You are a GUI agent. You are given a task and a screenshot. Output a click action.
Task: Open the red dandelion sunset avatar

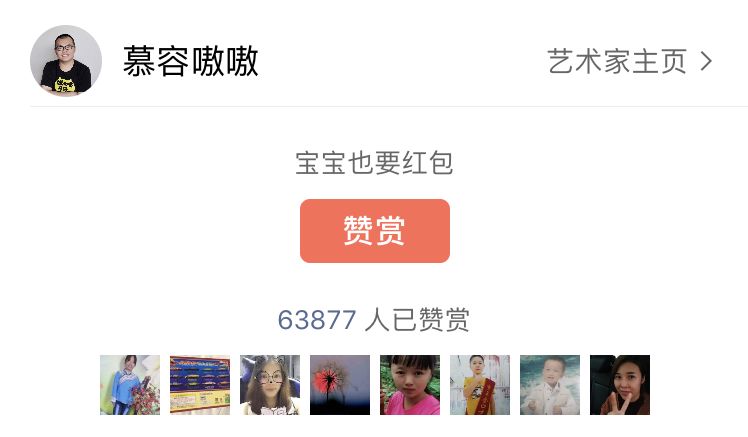(340, 385)
